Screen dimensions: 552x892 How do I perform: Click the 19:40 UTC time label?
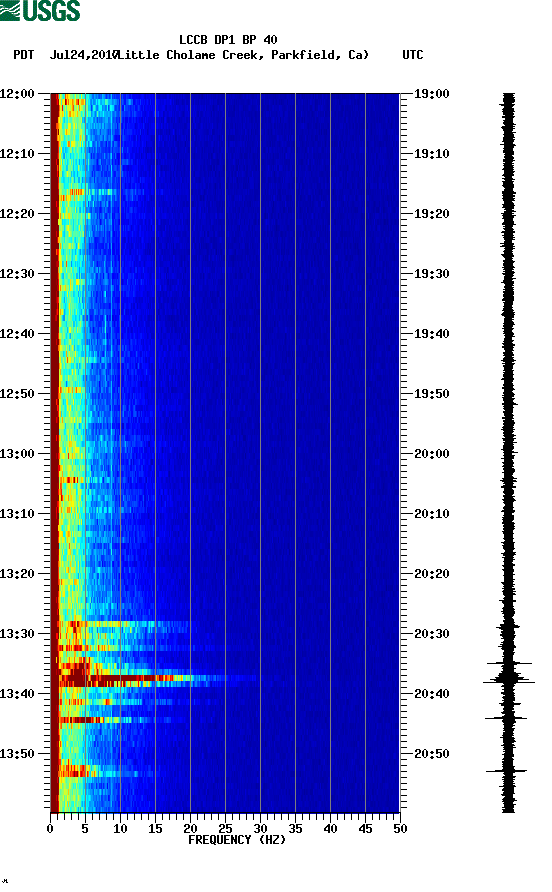pos(431,334)
